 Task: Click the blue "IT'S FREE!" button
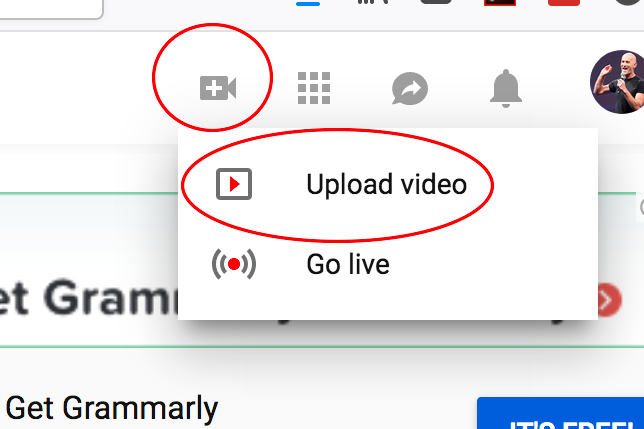coord(561,413)
